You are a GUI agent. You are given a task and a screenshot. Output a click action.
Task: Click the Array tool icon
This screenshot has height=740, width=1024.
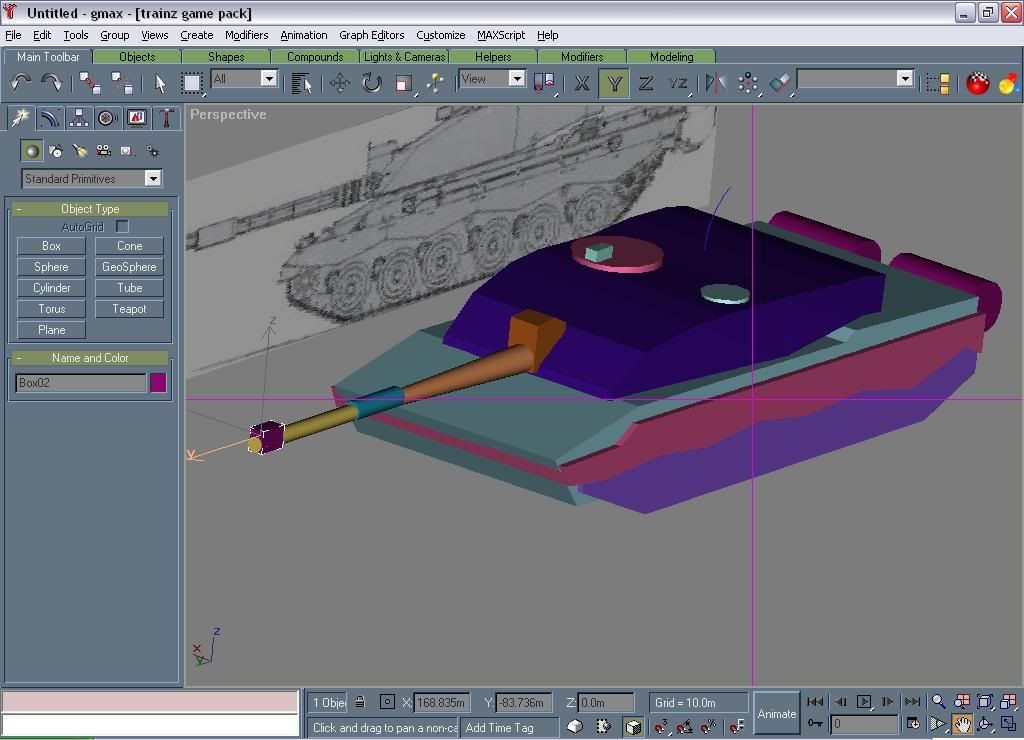coord(748,83)
